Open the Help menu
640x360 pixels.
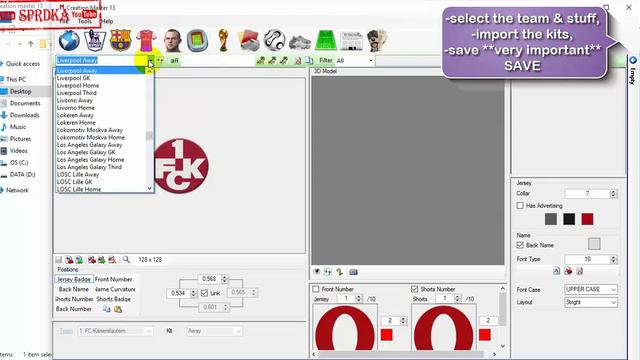(x=107, y=21)
